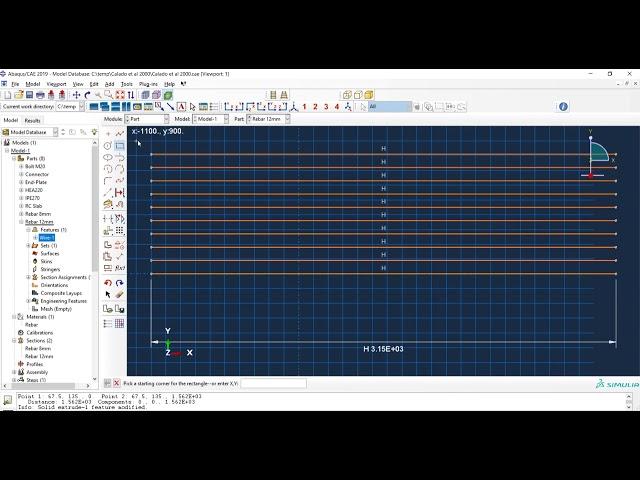
Task: Select the IPE270 part
Action: click(x=32, y=198)
